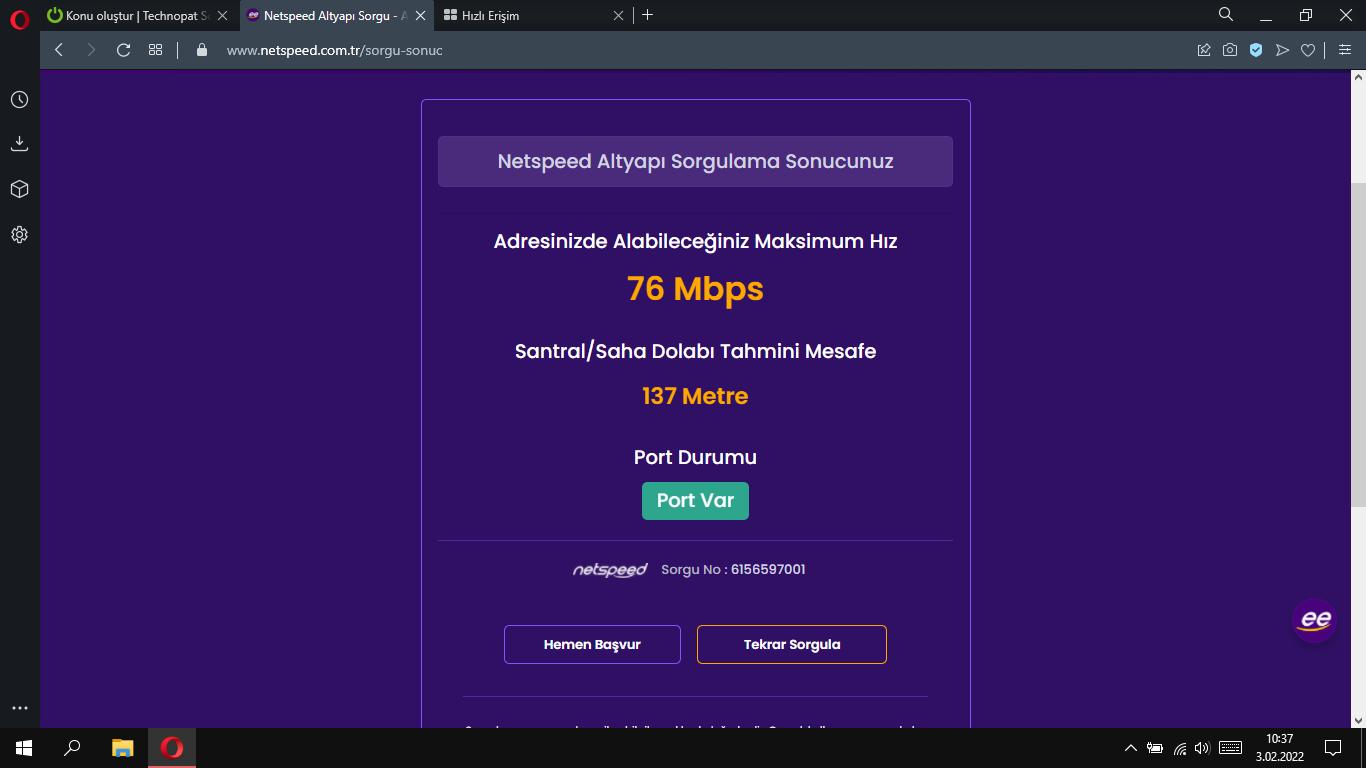The width and height of the screenshot is (1366, 768).
Task: Focus the netspeed.com.tr address bar
Action: point(690,50)
